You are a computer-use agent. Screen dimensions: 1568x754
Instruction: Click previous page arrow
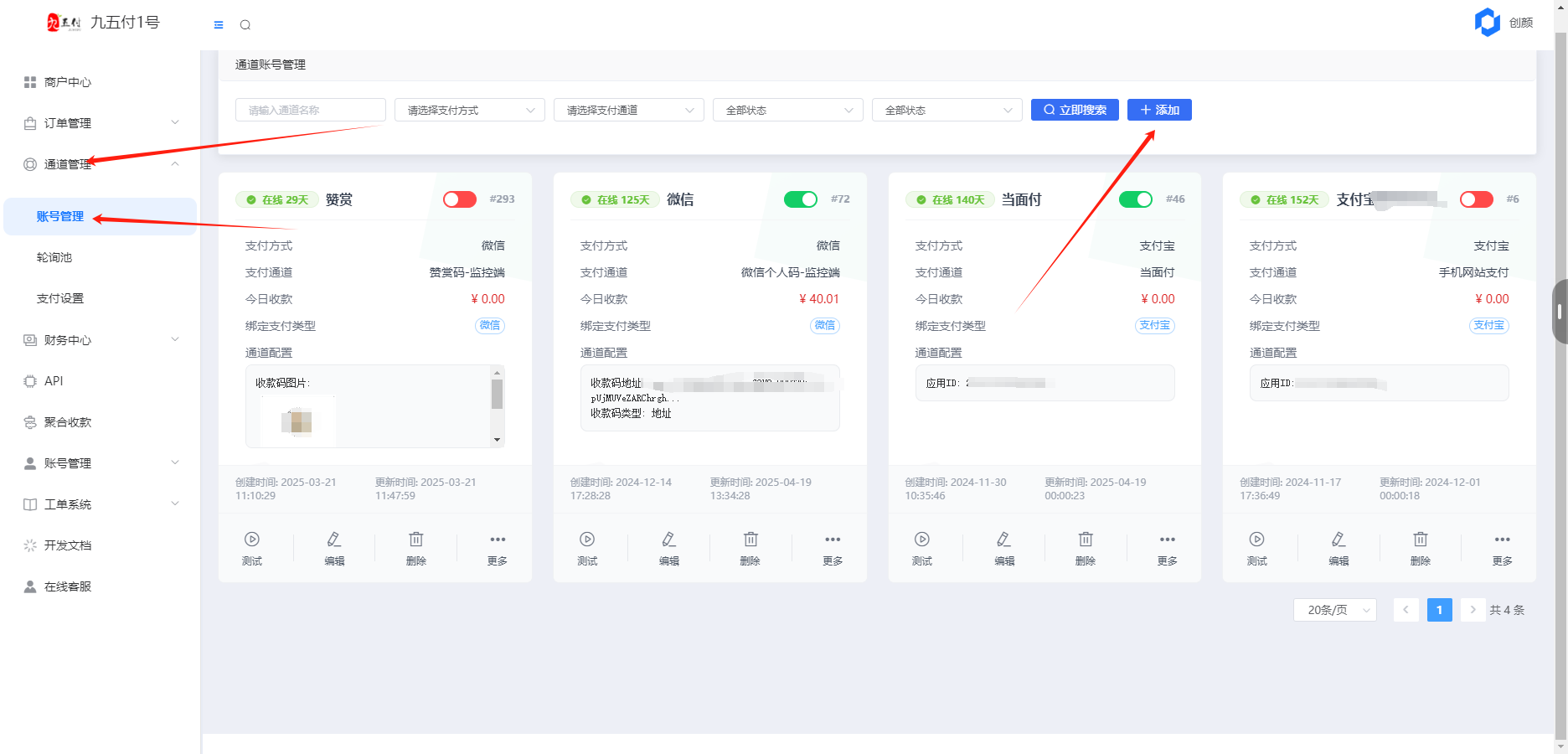coord(1406,610)
